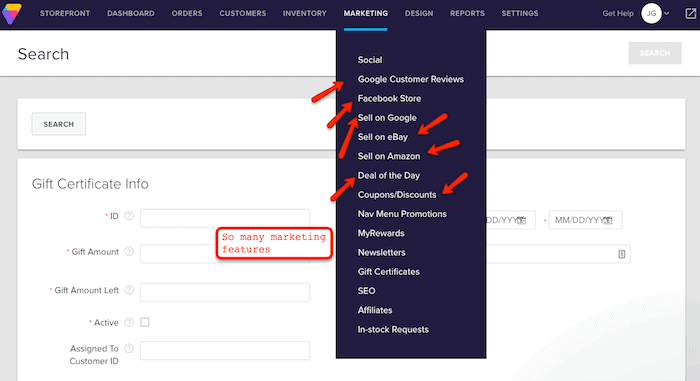Click the second MM/DD/YYYY date field
700x381 pixels.
click(x=585, y=220)
